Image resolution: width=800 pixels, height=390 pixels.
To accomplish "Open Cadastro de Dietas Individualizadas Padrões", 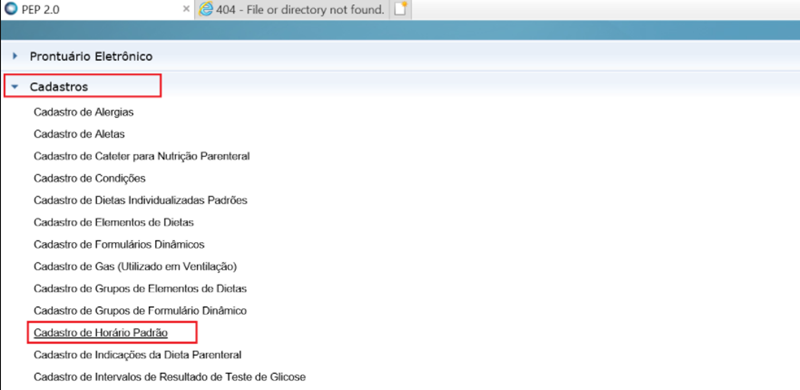I will tap(140, 200).
